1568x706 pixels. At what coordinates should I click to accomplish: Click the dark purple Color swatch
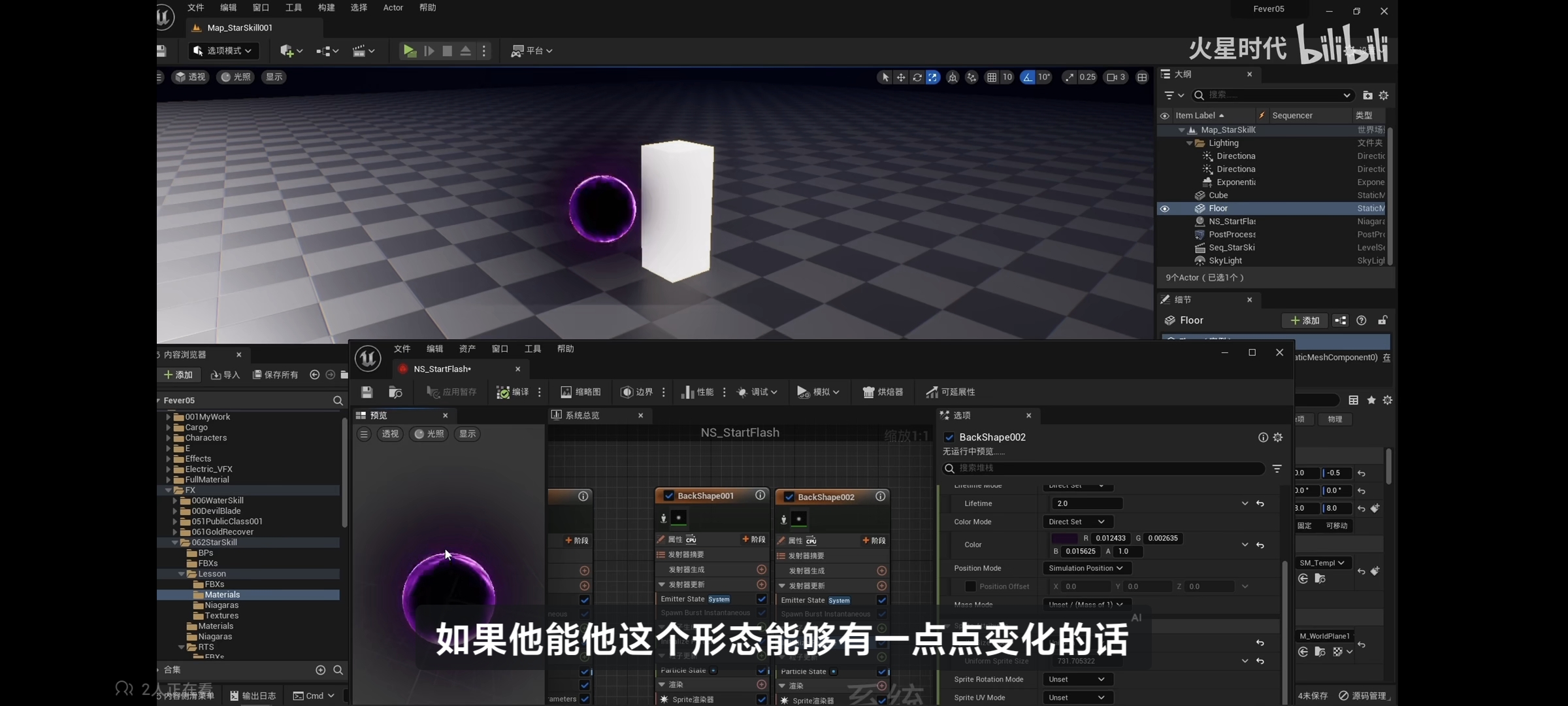click(x=1064, y=539)
